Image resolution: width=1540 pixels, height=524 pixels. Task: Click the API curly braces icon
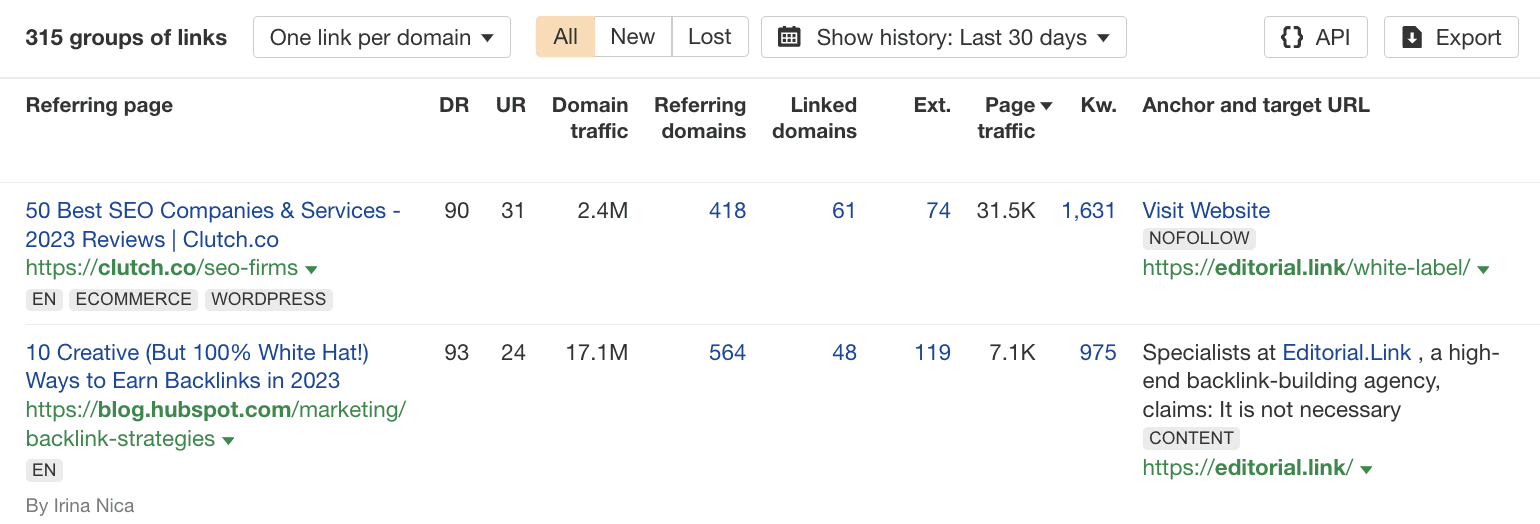[1292, 37]
